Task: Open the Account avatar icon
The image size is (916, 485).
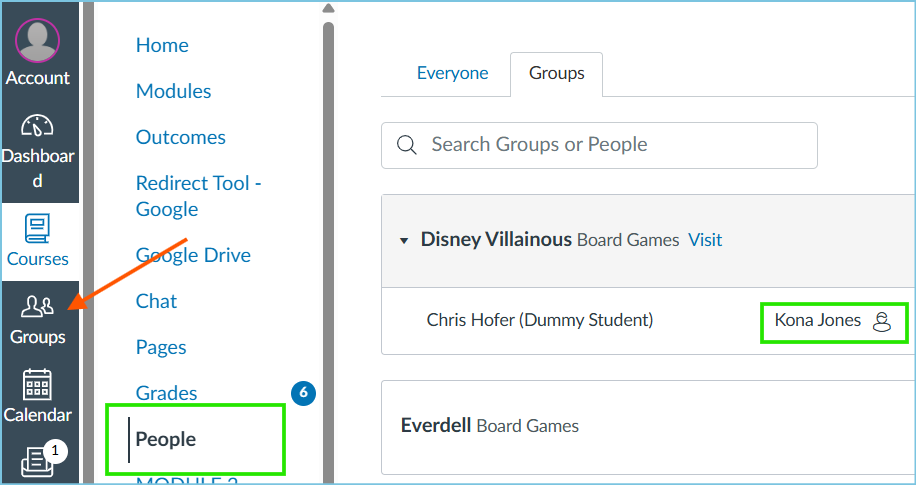Action: 38,41
